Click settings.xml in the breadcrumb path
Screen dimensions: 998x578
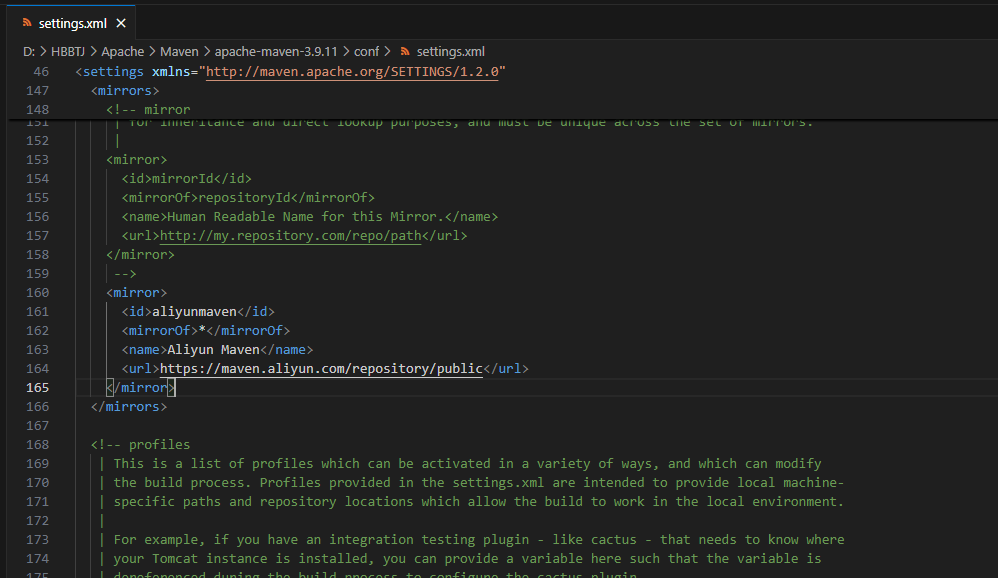coord(450,51)
